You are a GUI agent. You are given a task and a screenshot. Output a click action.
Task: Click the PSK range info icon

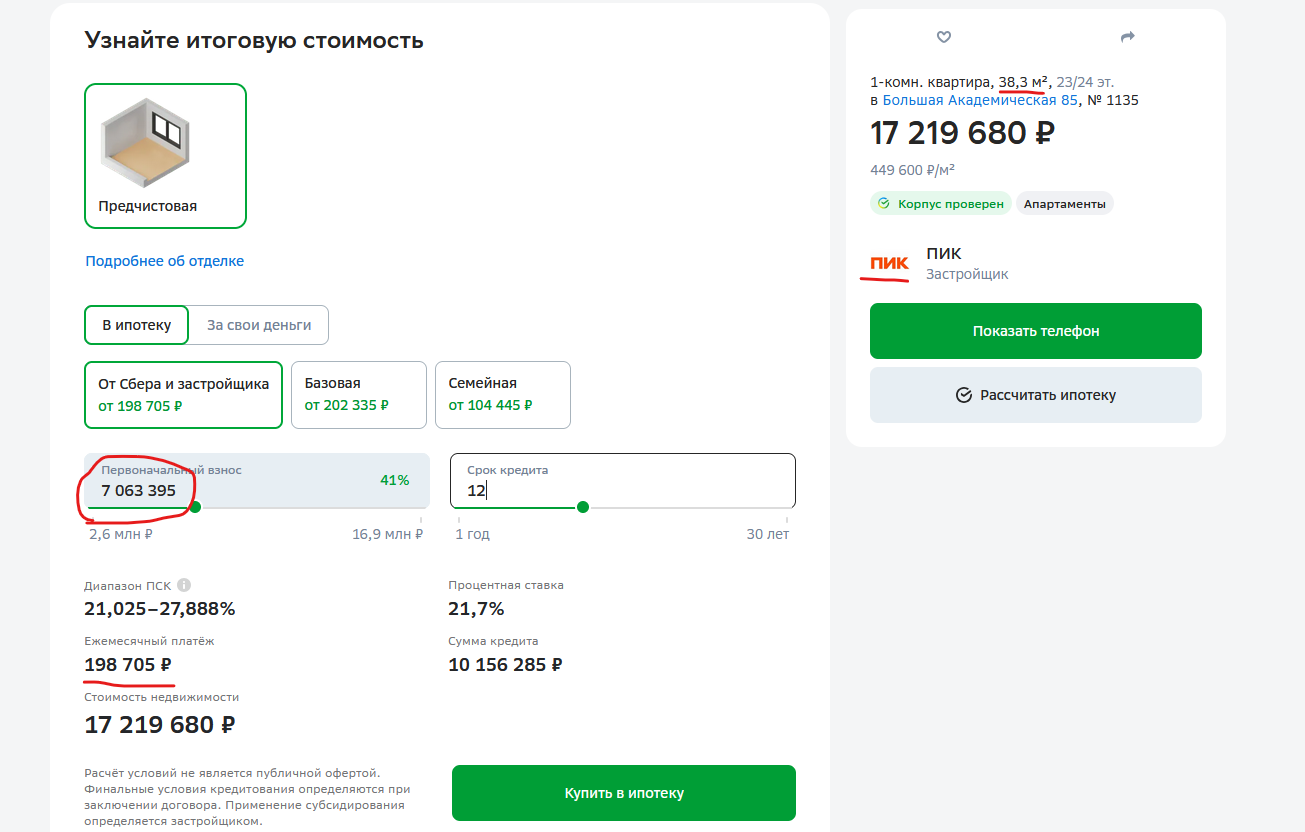click(184, 586)
